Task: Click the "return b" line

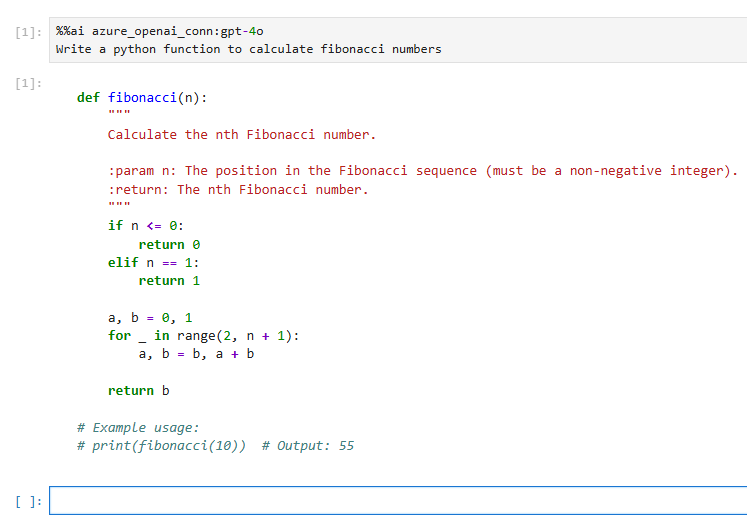Action: (x=138, y=391)
